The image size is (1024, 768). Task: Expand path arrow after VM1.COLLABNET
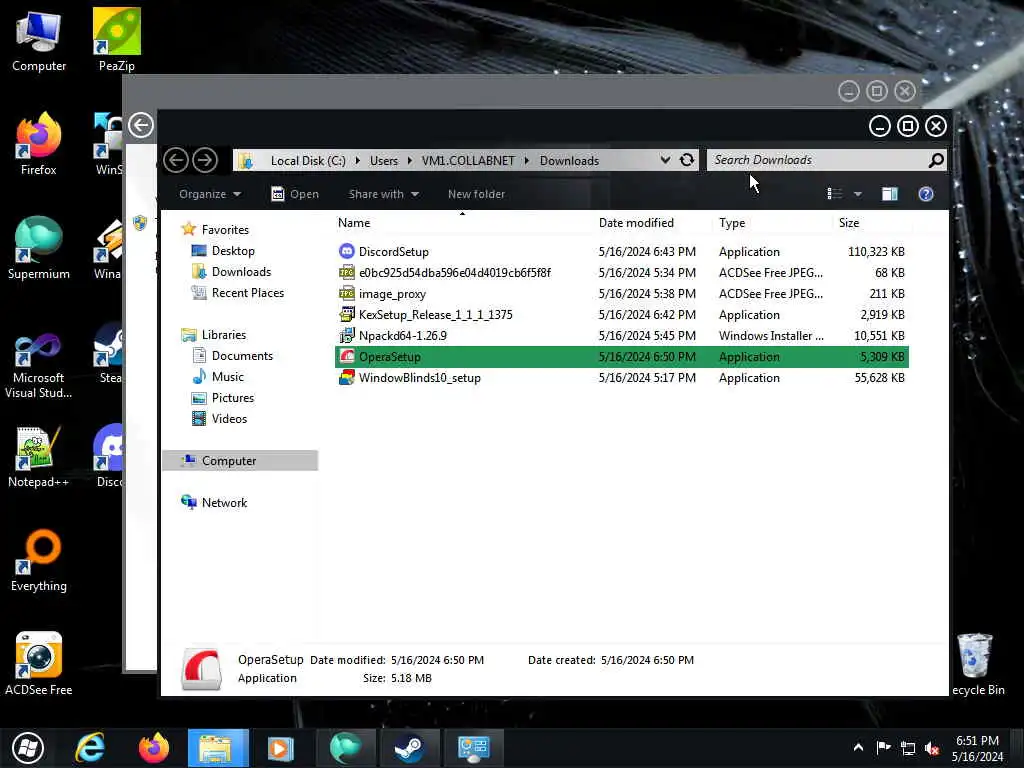(x=526, y=161)
